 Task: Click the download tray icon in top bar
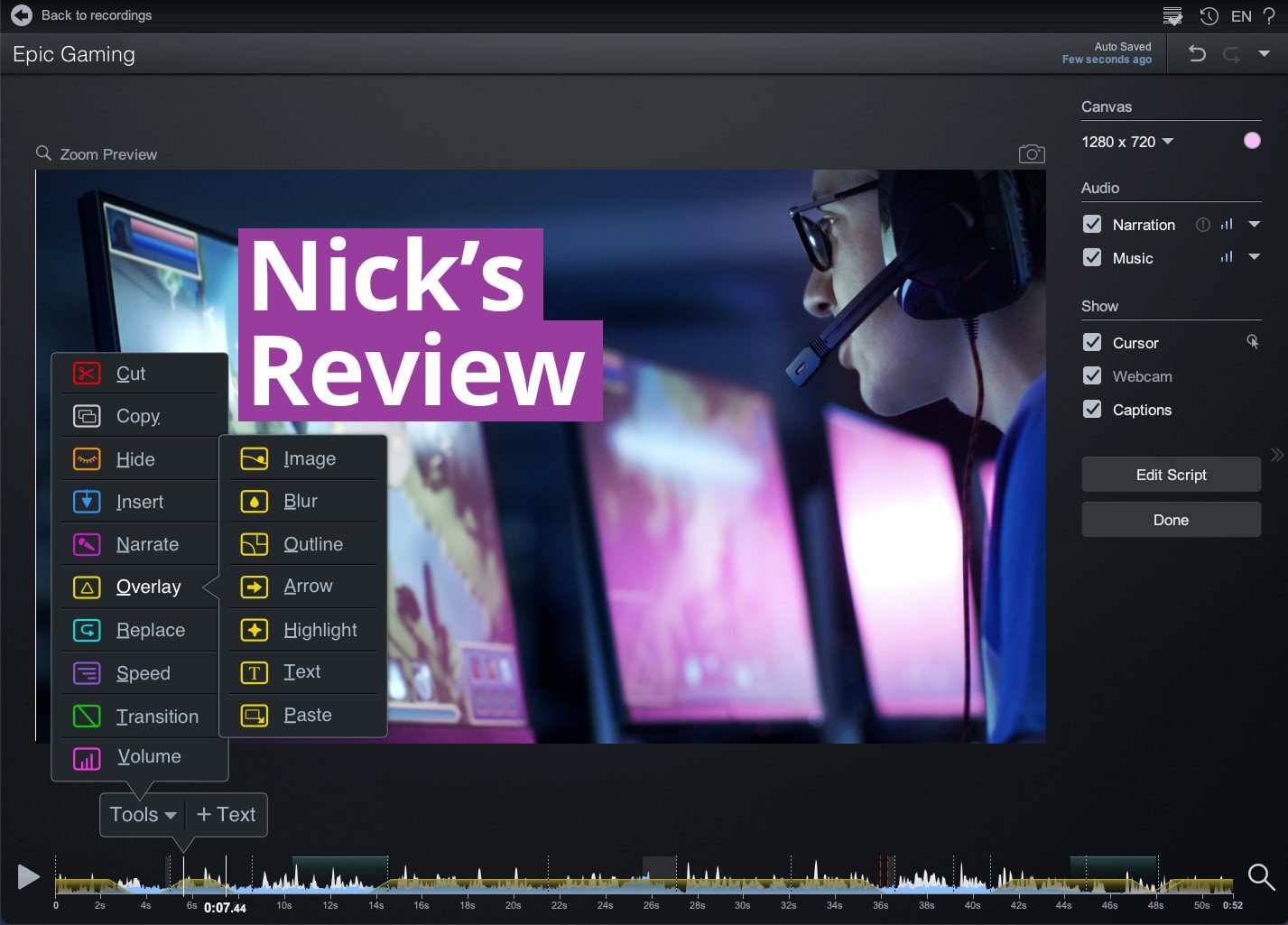tap(1172, 15)
